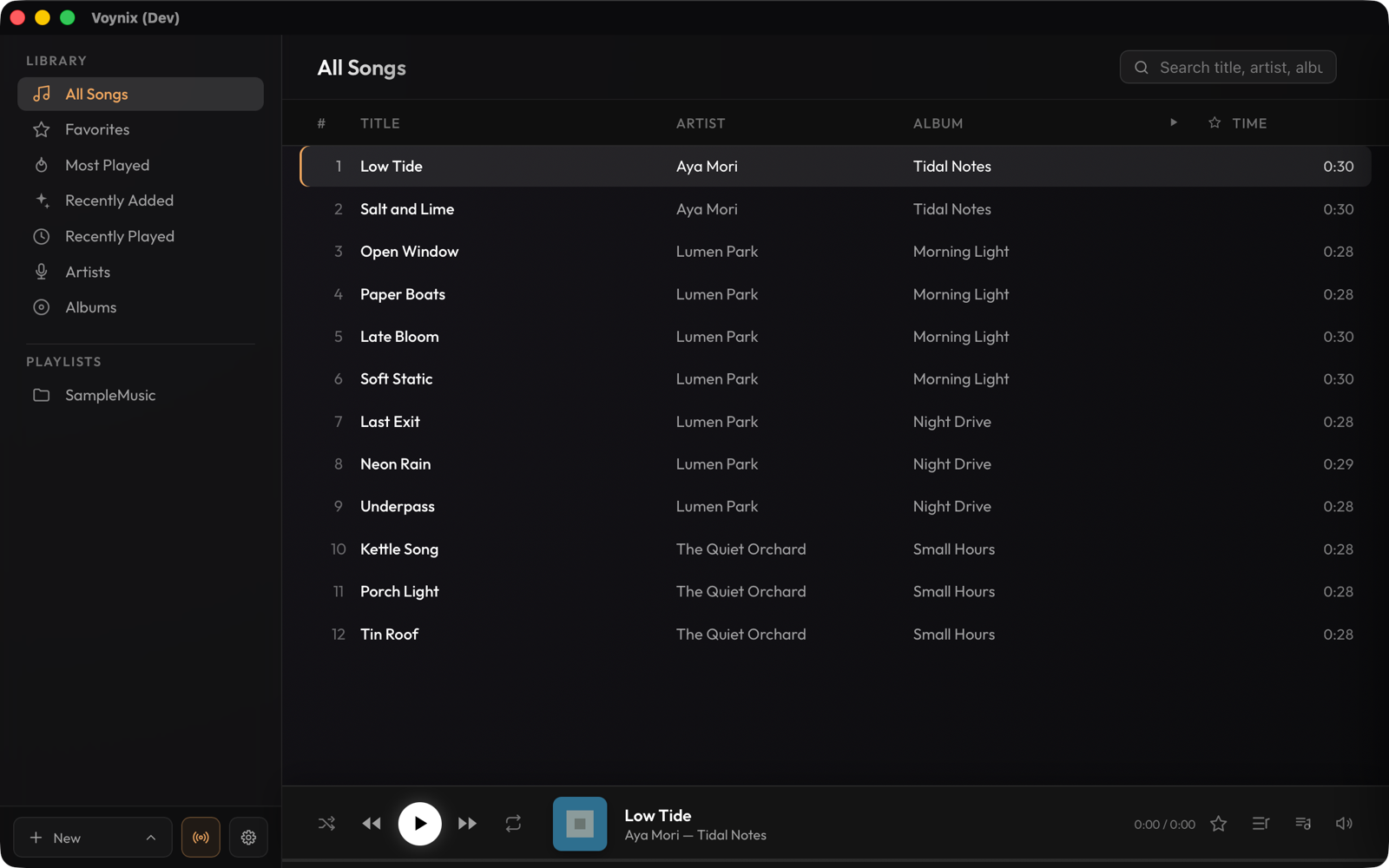Open Favorites in library

141,129
